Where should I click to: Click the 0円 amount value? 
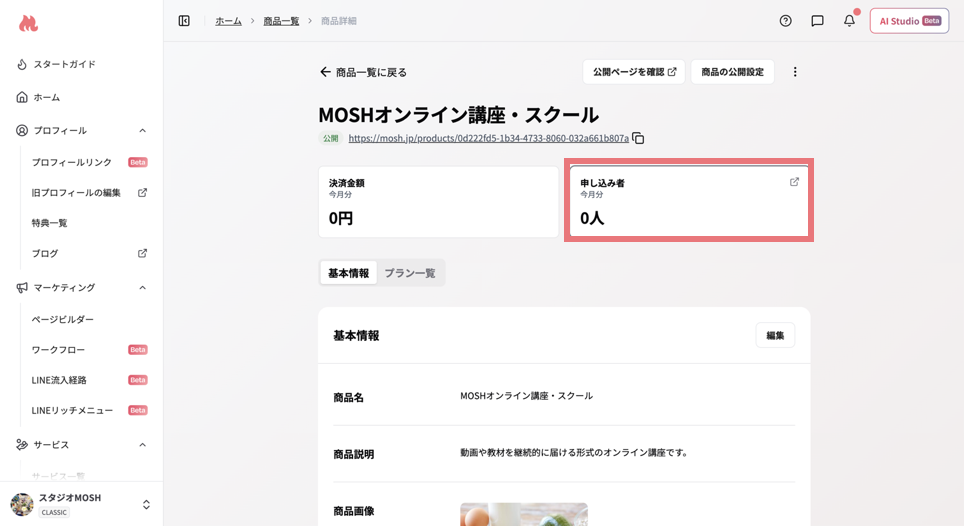pos(341,218)
